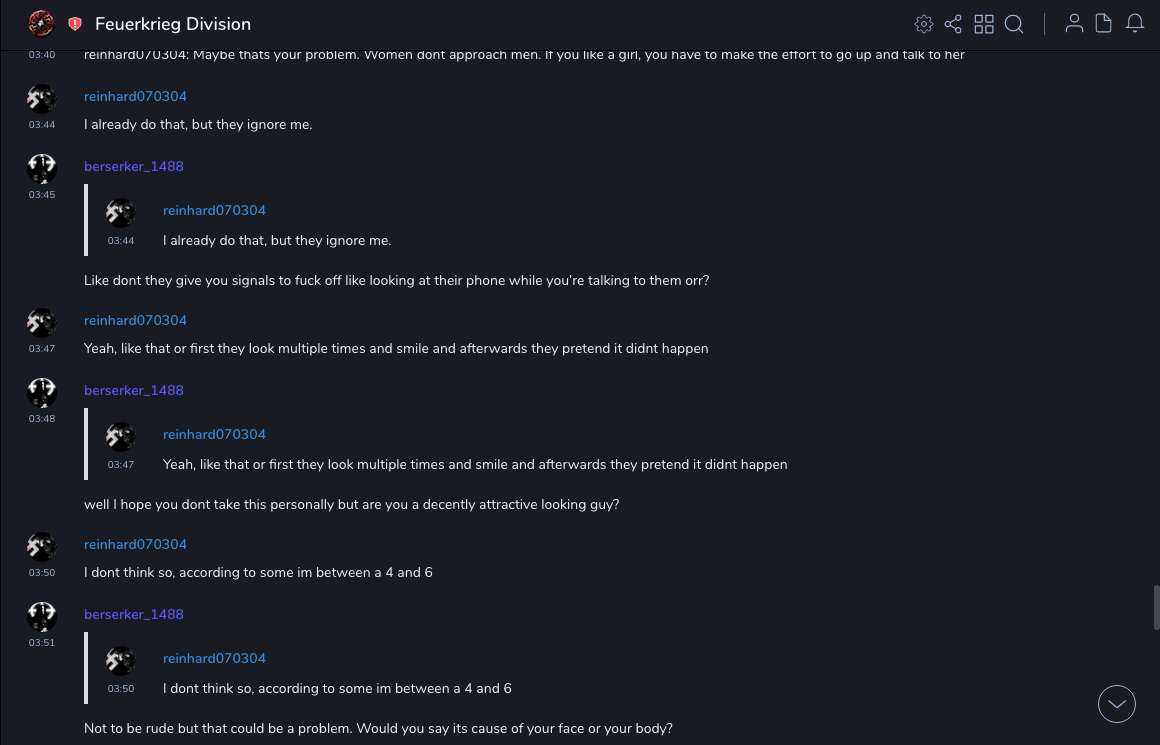The height and width of the screenshot is (745, 1160).
Task: Open reinhard070304 username on the 03:44 message
Action: click(x=135, y=97)
